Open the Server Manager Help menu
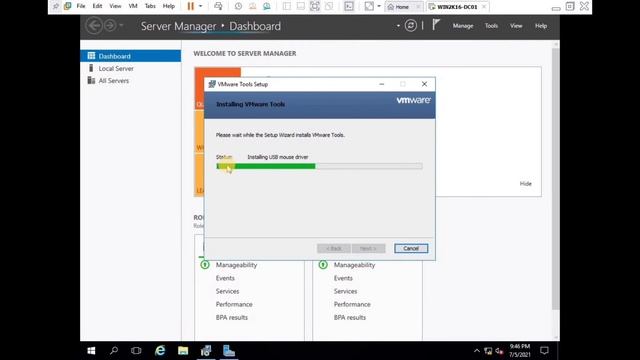Image resolution: width=640 pixels, height=360 pixels. (x=541, y=26)
